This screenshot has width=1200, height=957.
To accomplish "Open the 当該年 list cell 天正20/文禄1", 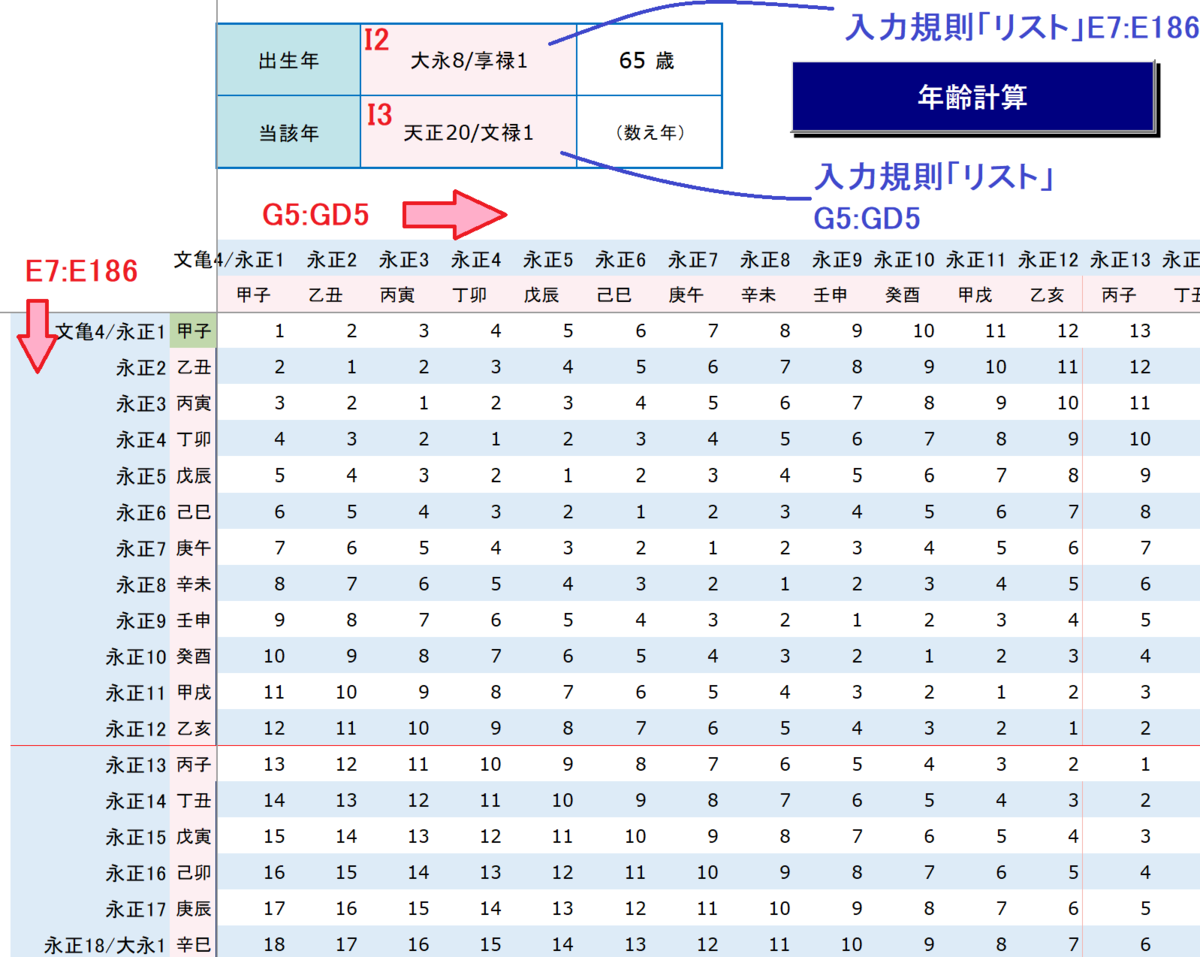I will (468, 132).
